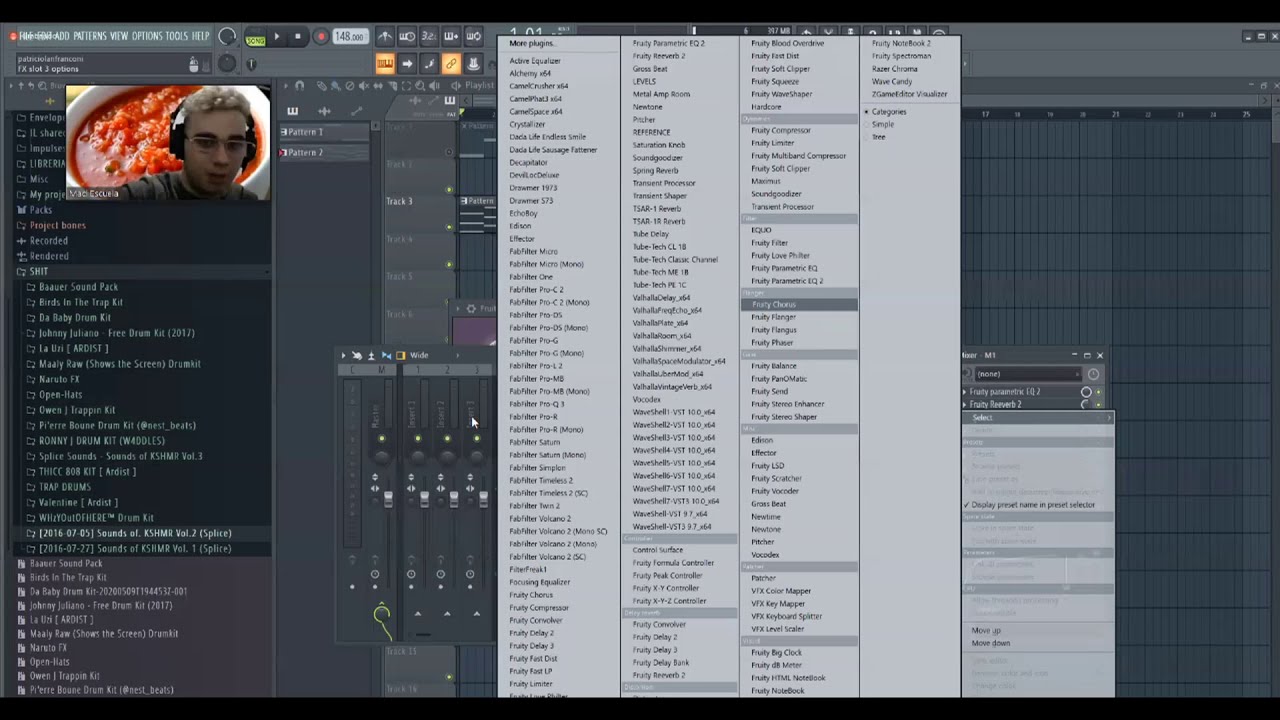Toggle Display preset name in preset selector

[1033, 505]
